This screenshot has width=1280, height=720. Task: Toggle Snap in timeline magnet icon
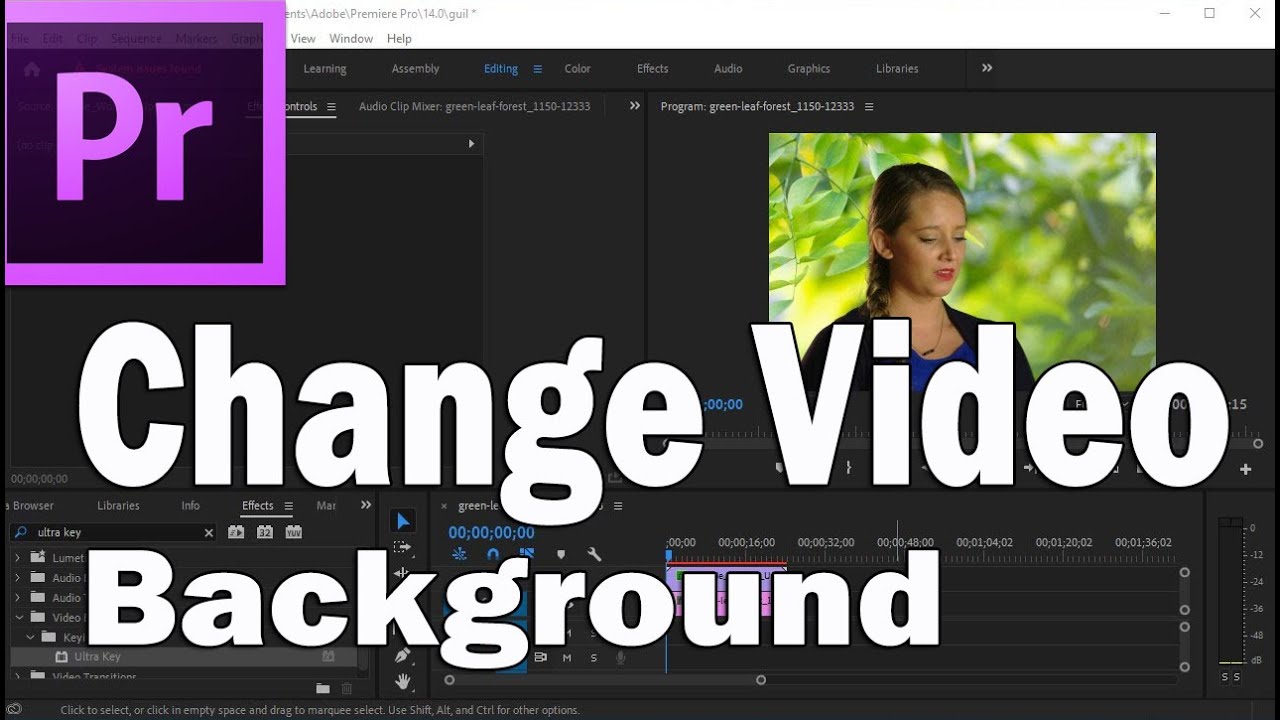tap(493, 554)
